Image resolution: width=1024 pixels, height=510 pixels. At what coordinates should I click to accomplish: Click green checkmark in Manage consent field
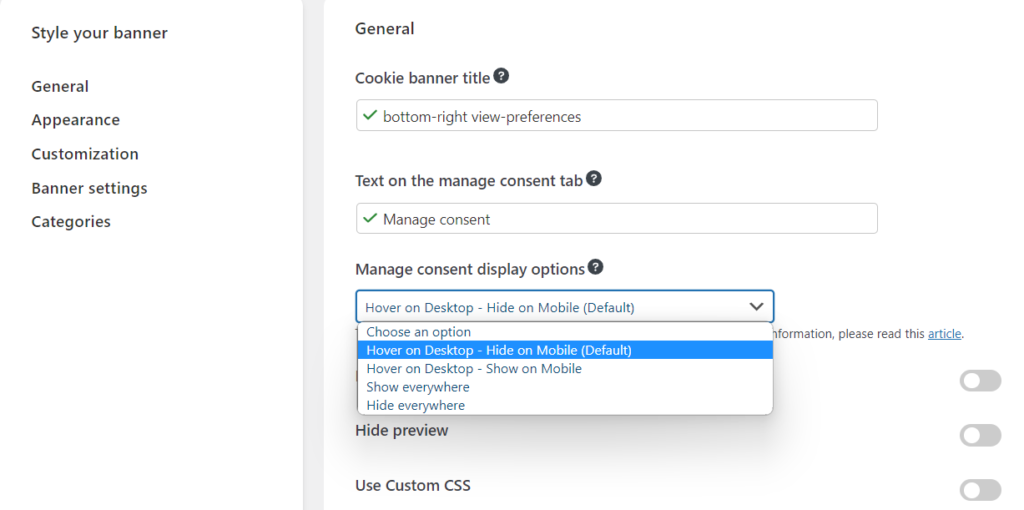coord(370,219)
